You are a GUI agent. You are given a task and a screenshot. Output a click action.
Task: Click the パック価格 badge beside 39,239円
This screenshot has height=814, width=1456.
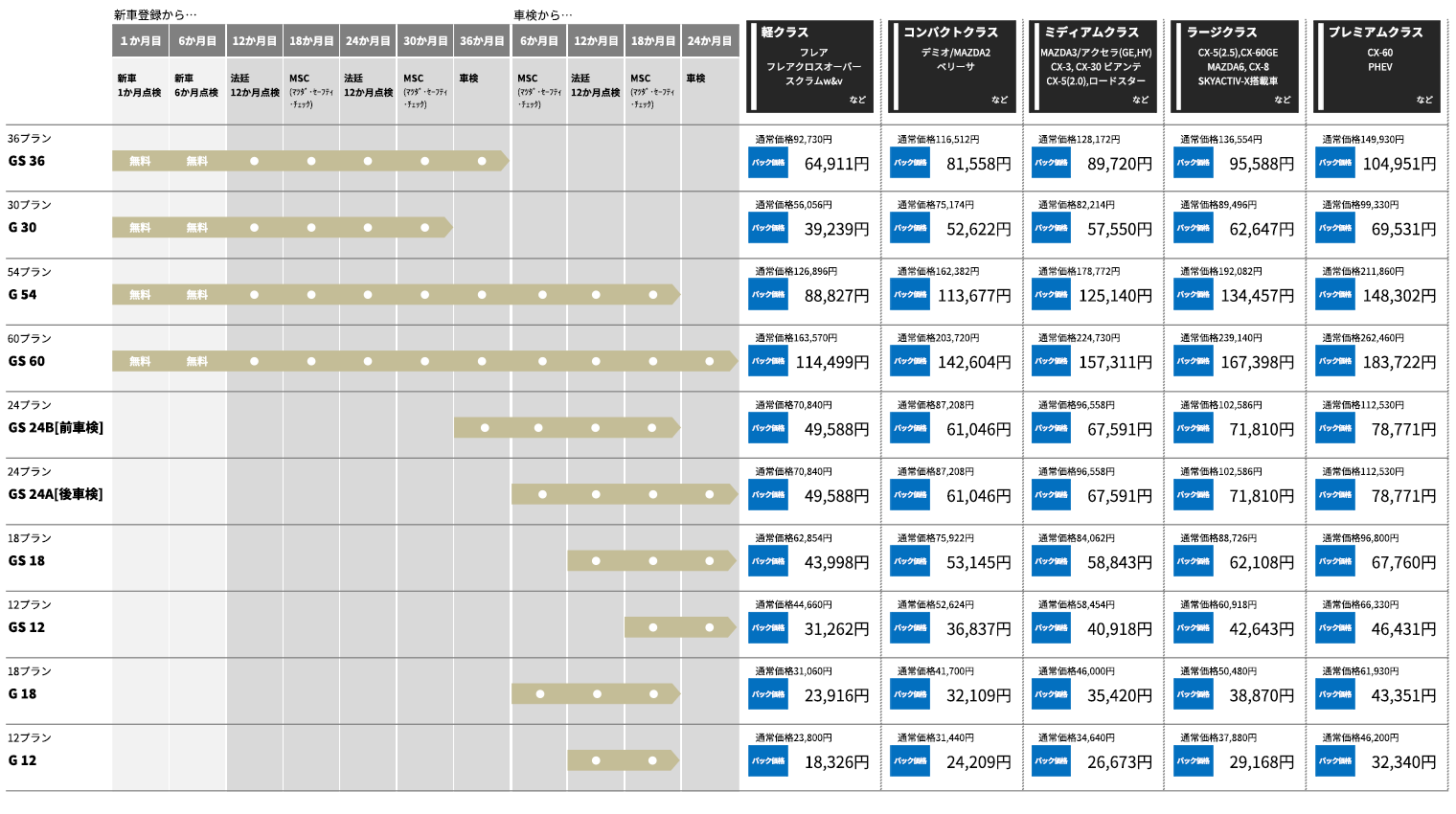point(768,228)
